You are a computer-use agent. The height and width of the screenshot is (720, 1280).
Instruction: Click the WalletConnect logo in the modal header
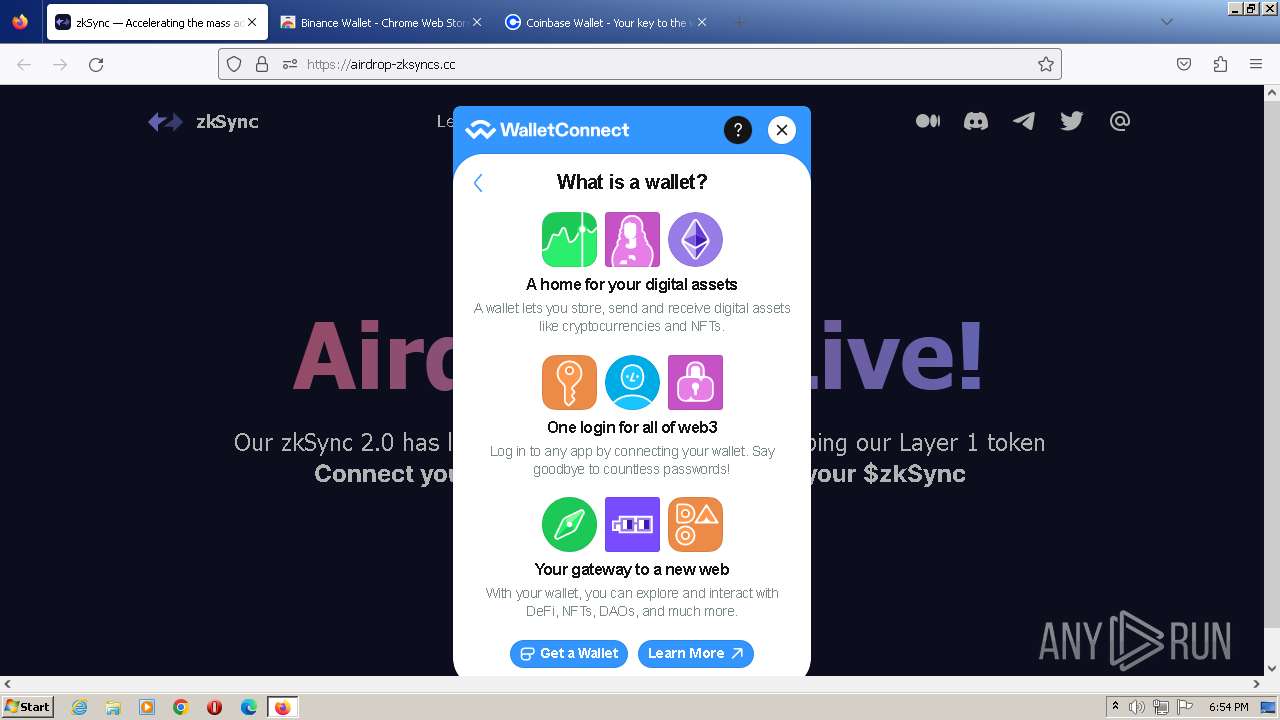(547, 130)
